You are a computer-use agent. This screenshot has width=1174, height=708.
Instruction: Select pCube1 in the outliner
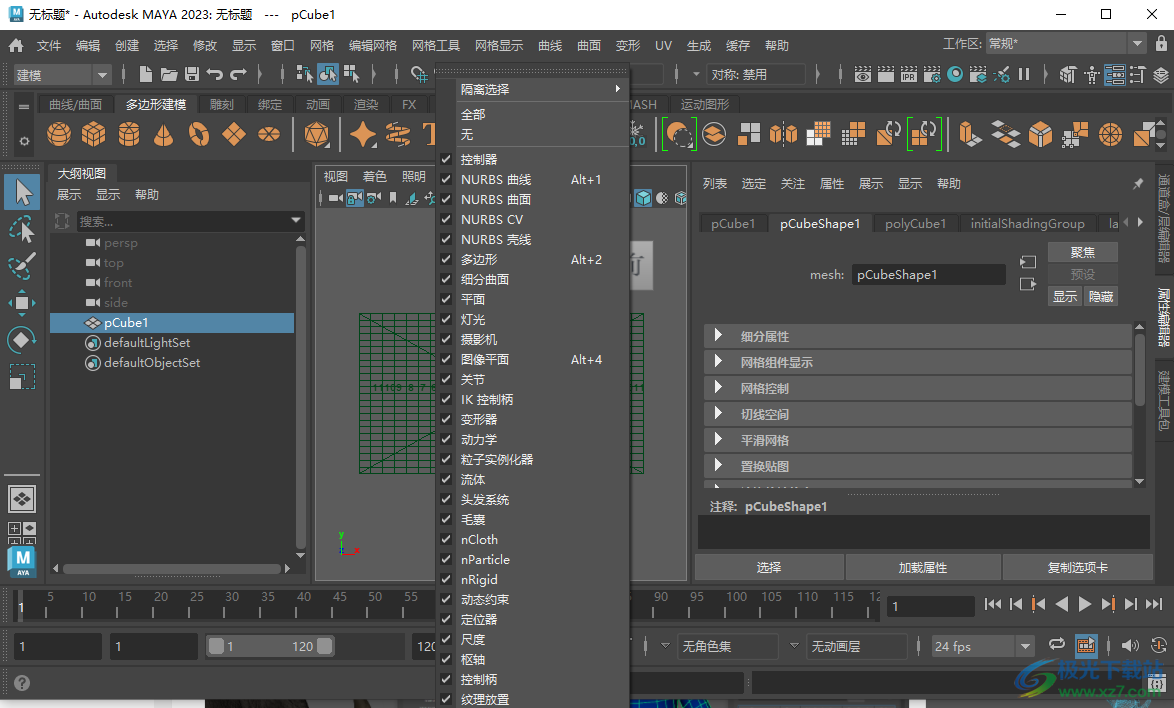pos(172,323)
